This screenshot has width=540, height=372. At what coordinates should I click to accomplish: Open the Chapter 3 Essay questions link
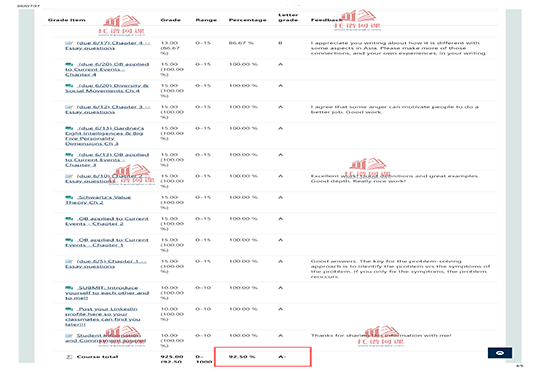pos(107,110)
